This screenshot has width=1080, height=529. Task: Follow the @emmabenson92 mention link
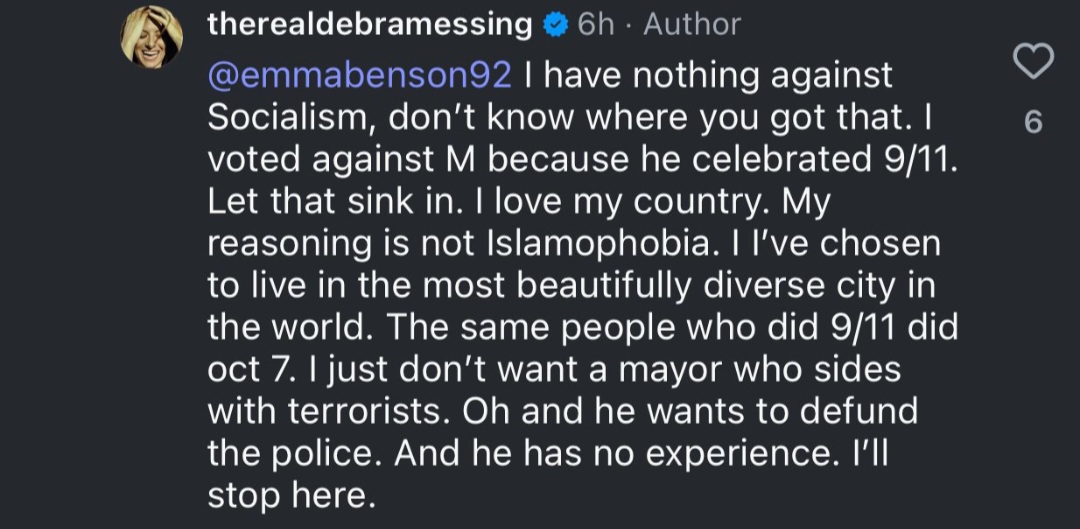[360, 75]
